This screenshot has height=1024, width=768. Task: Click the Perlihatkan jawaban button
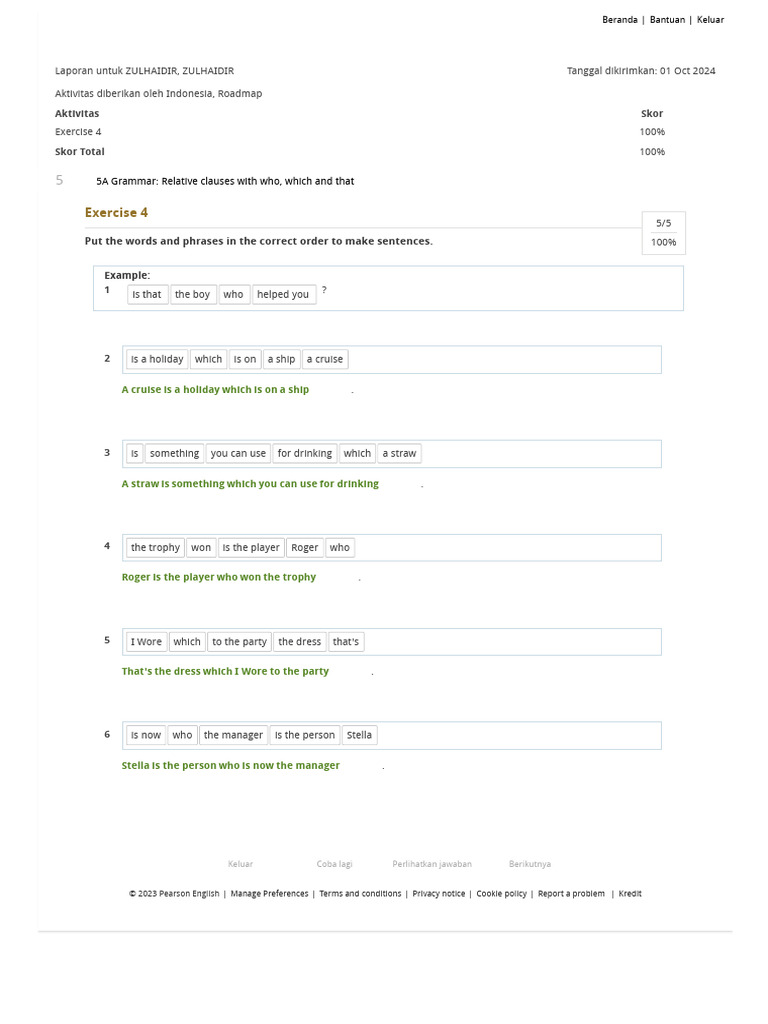[432, 864]
